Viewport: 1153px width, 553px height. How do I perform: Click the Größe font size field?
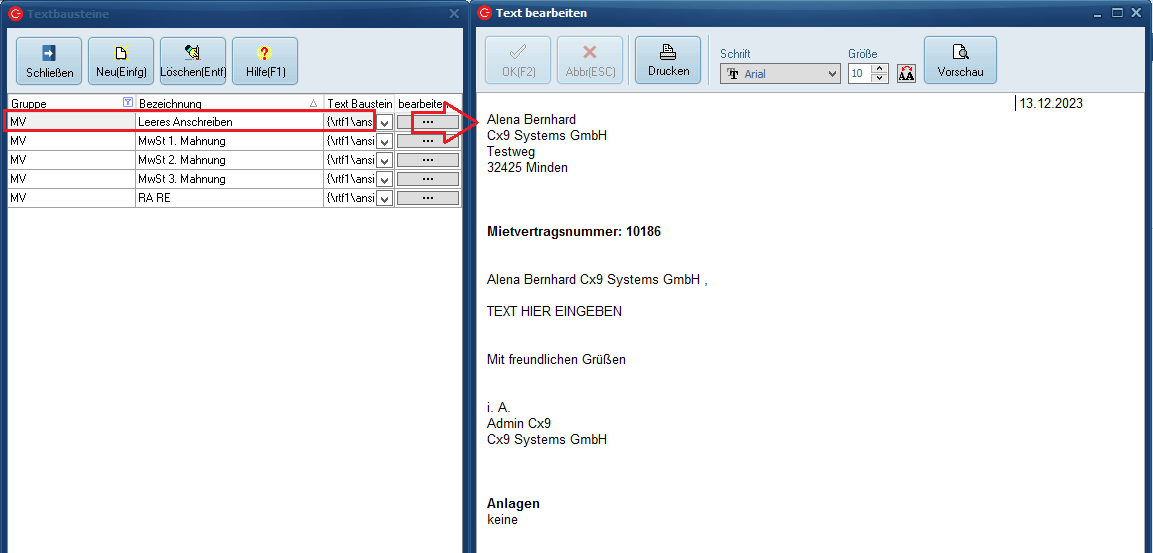tap(859, 73)
